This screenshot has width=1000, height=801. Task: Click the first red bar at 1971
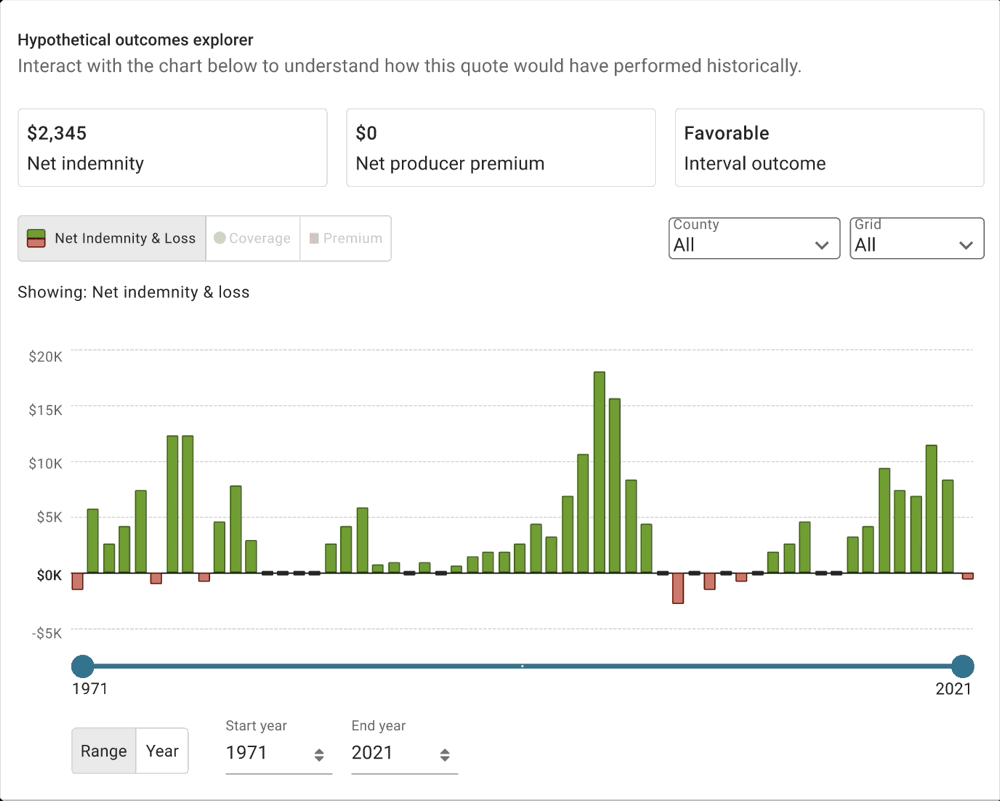click(x=77, y=581)
